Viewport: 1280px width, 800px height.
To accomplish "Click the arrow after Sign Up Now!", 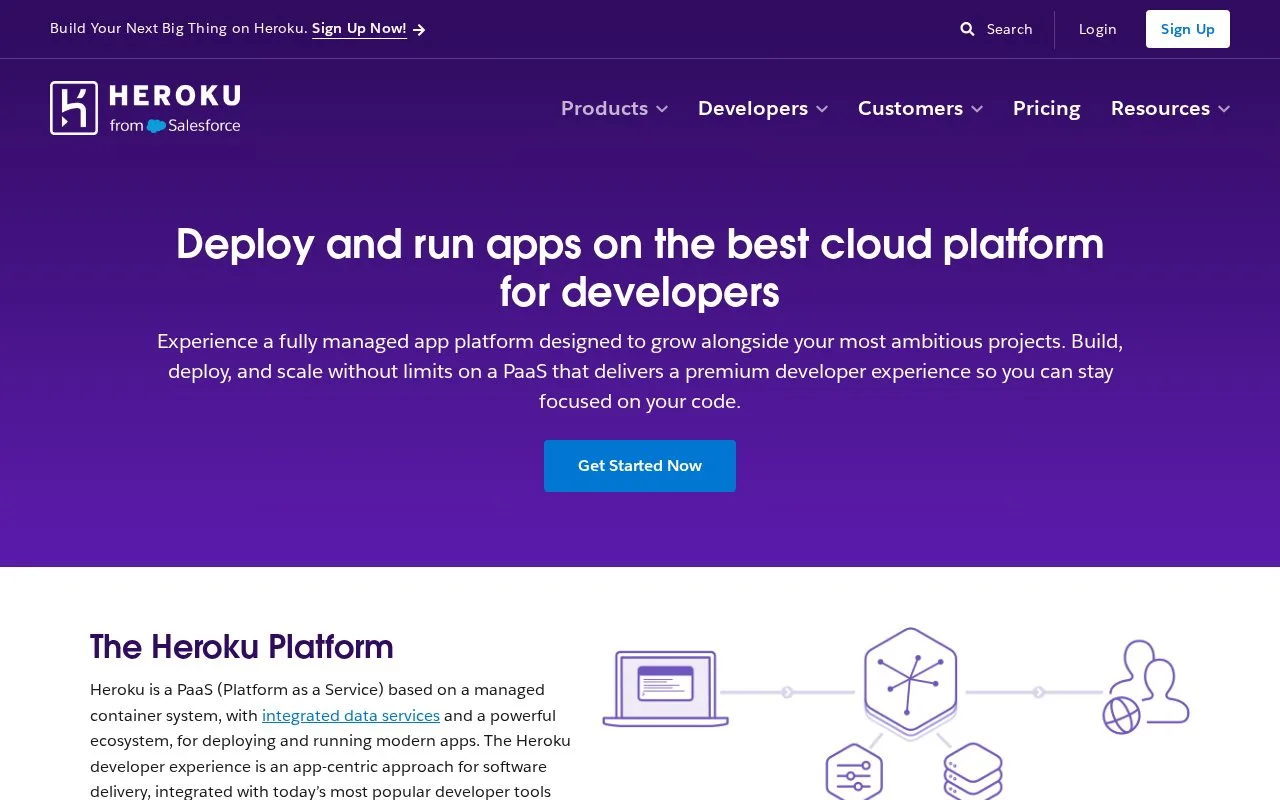I will 419,30.
